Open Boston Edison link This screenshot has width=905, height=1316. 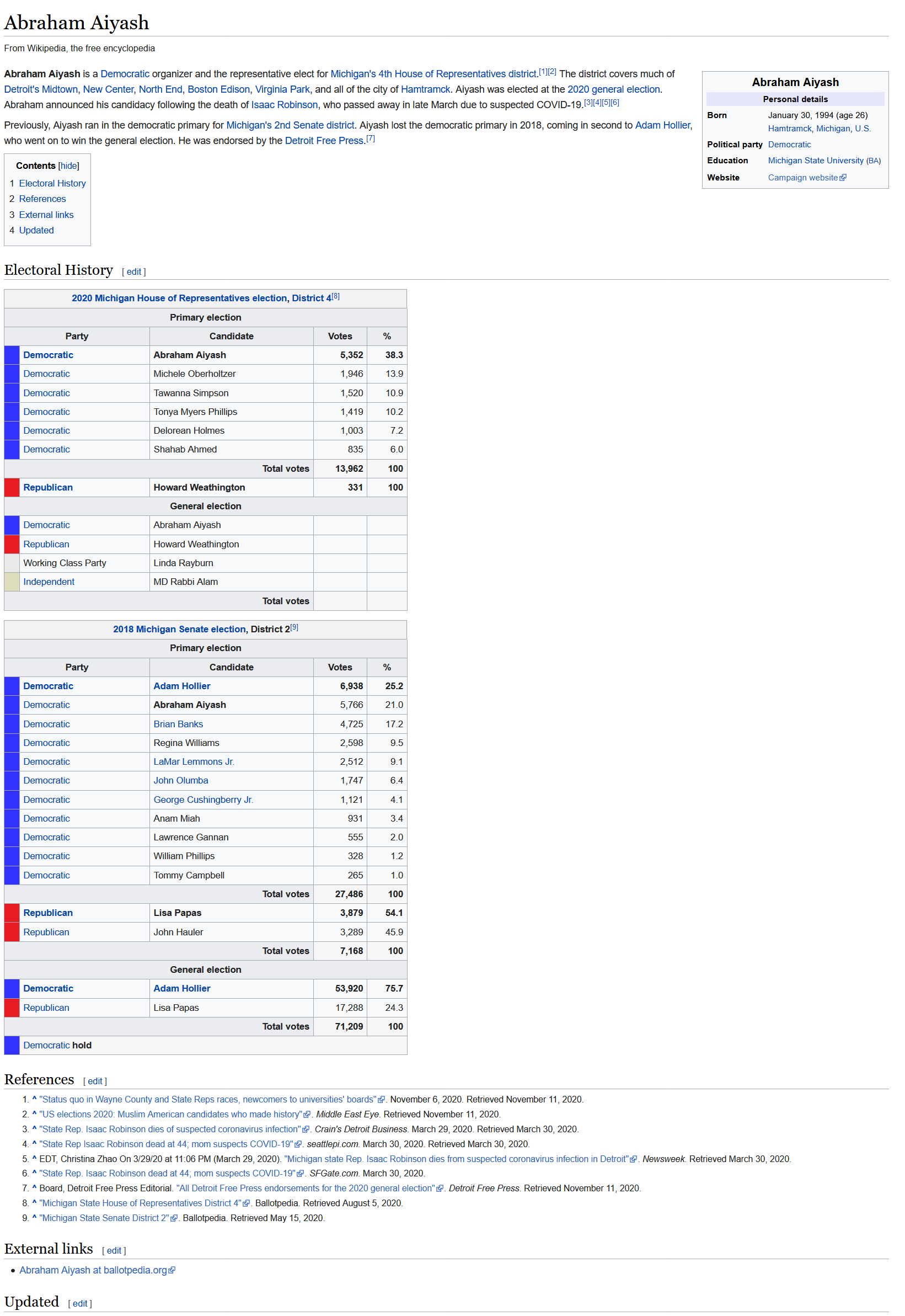tap(219, 89)
